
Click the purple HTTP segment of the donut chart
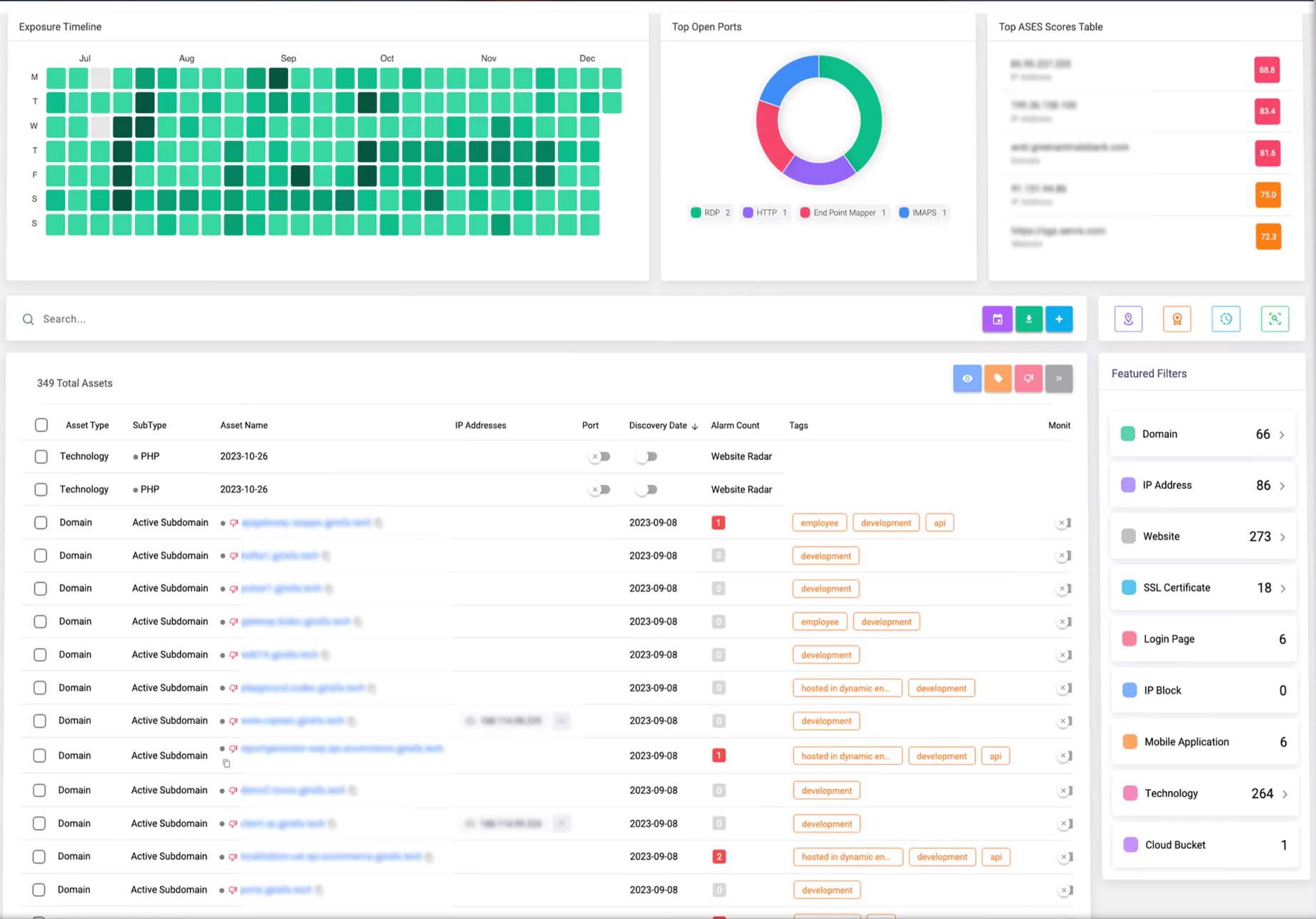tap(819, 174)
